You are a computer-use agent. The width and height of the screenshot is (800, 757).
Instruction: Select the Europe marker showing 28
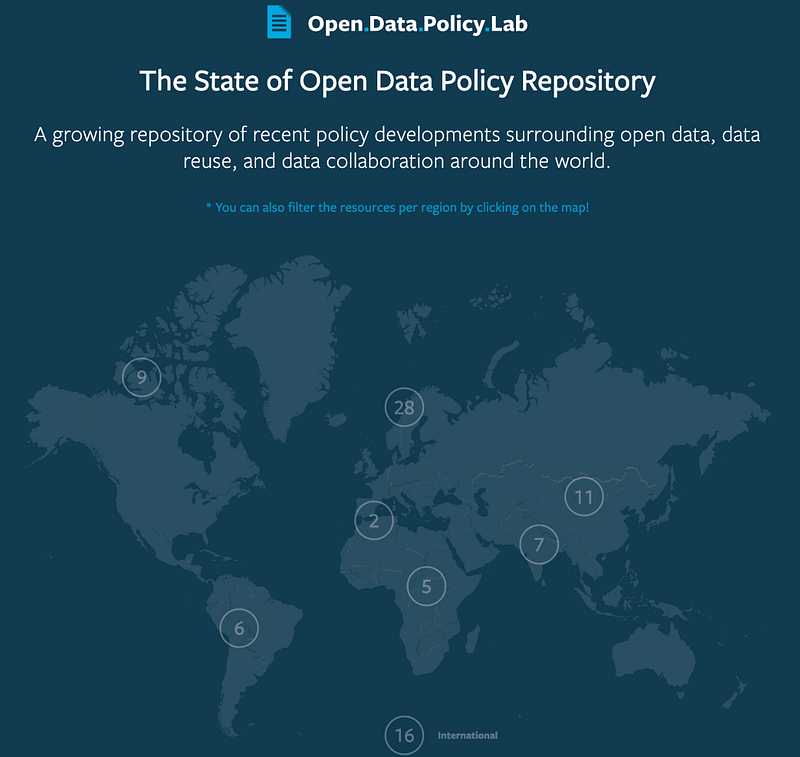pyautogui.click(x=404, y=408)
